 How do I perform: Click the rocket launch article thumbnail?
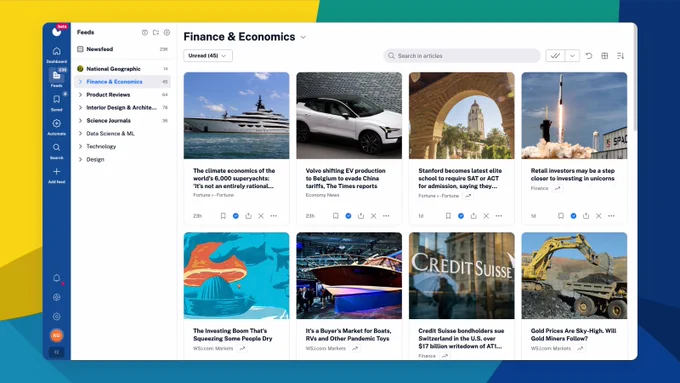[574, 115]
